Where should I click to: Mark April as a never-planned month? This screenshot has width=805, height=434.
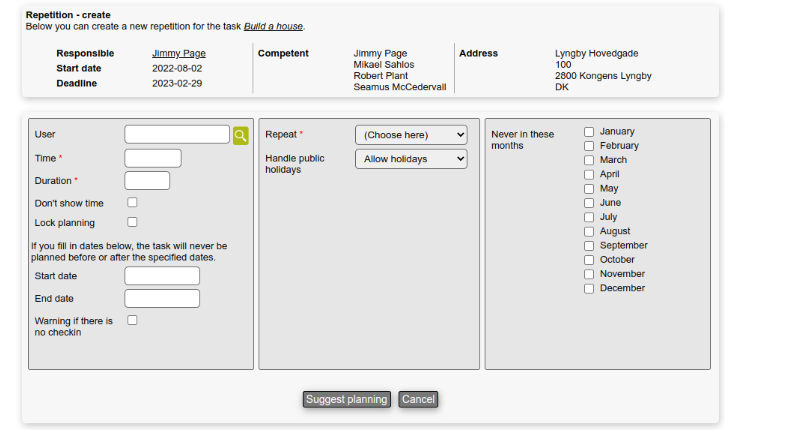pyautogui.click(x=589, y=175)
